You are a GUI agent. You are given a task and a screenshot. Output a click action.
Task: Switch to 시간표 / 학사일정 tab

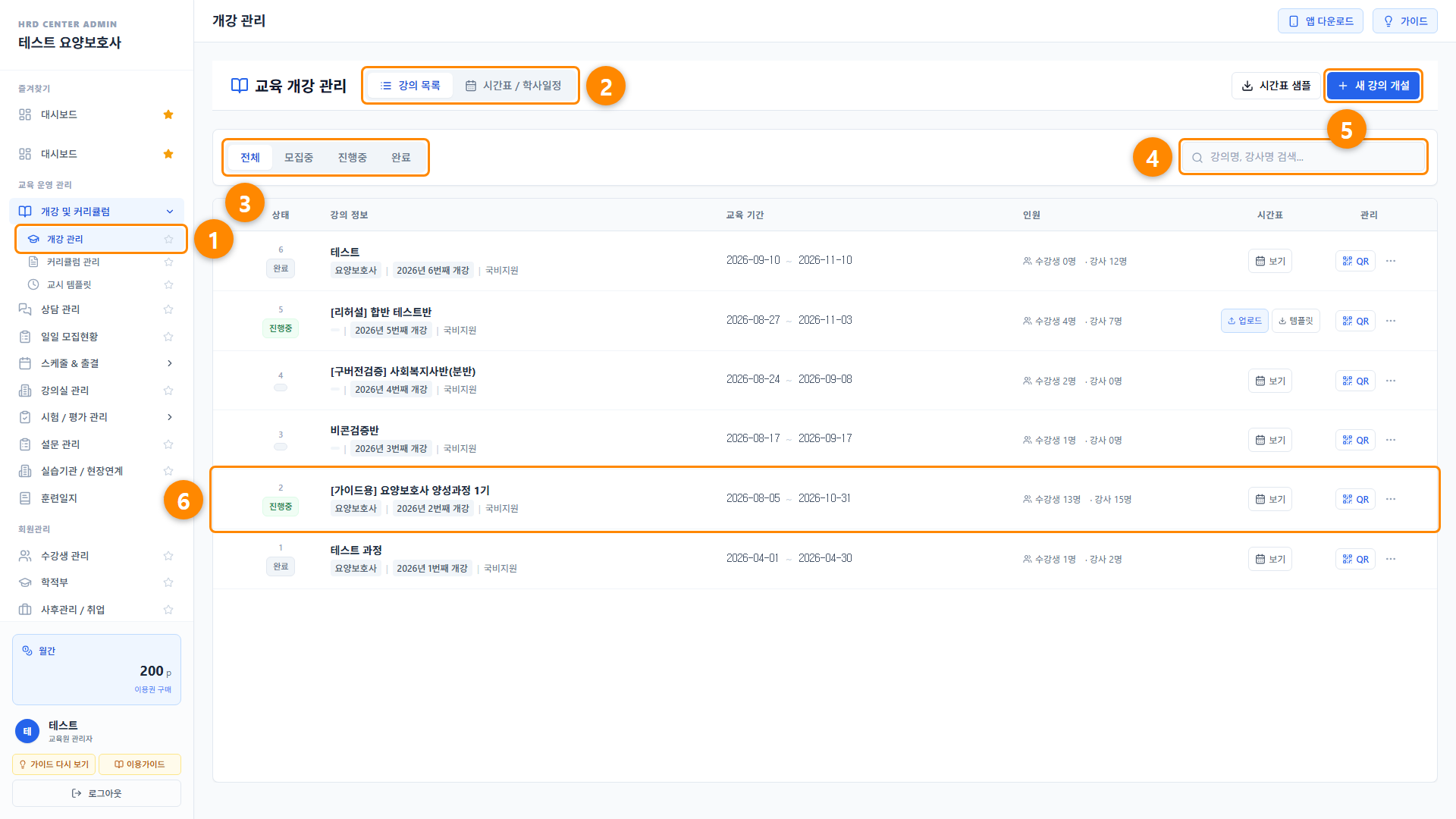(x=513, y=86)
